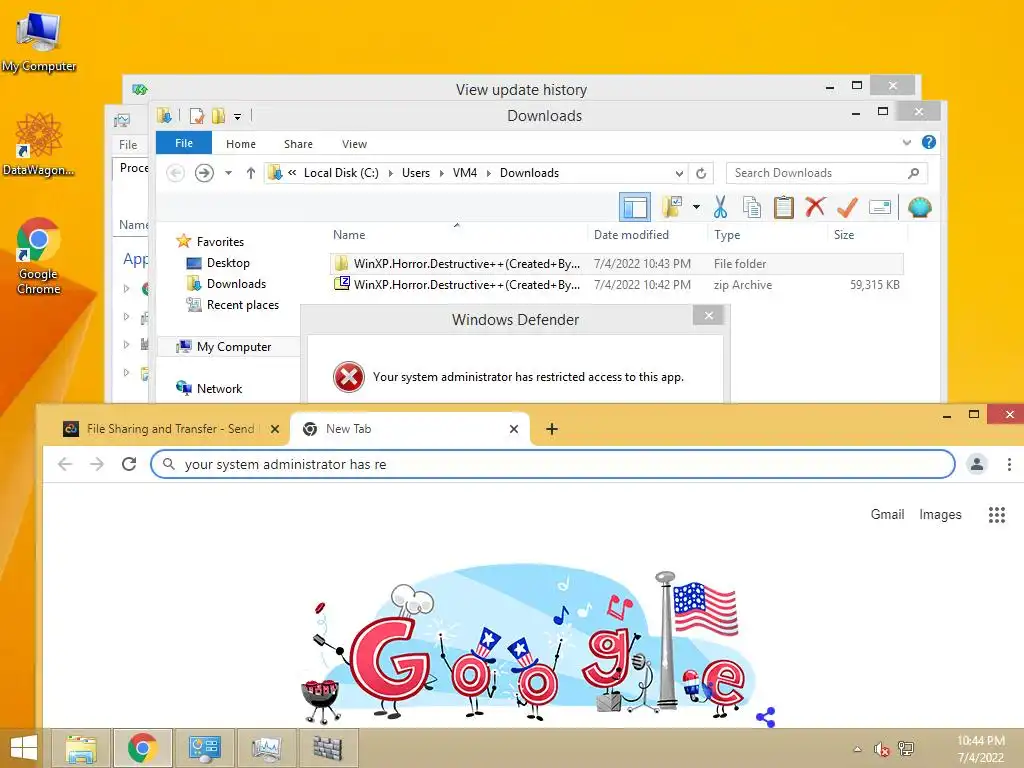This screenshot has width=1024, height=768.
Task: Open the Share ribbon tab
Action: pyautogui.click(x=298, y=144)
